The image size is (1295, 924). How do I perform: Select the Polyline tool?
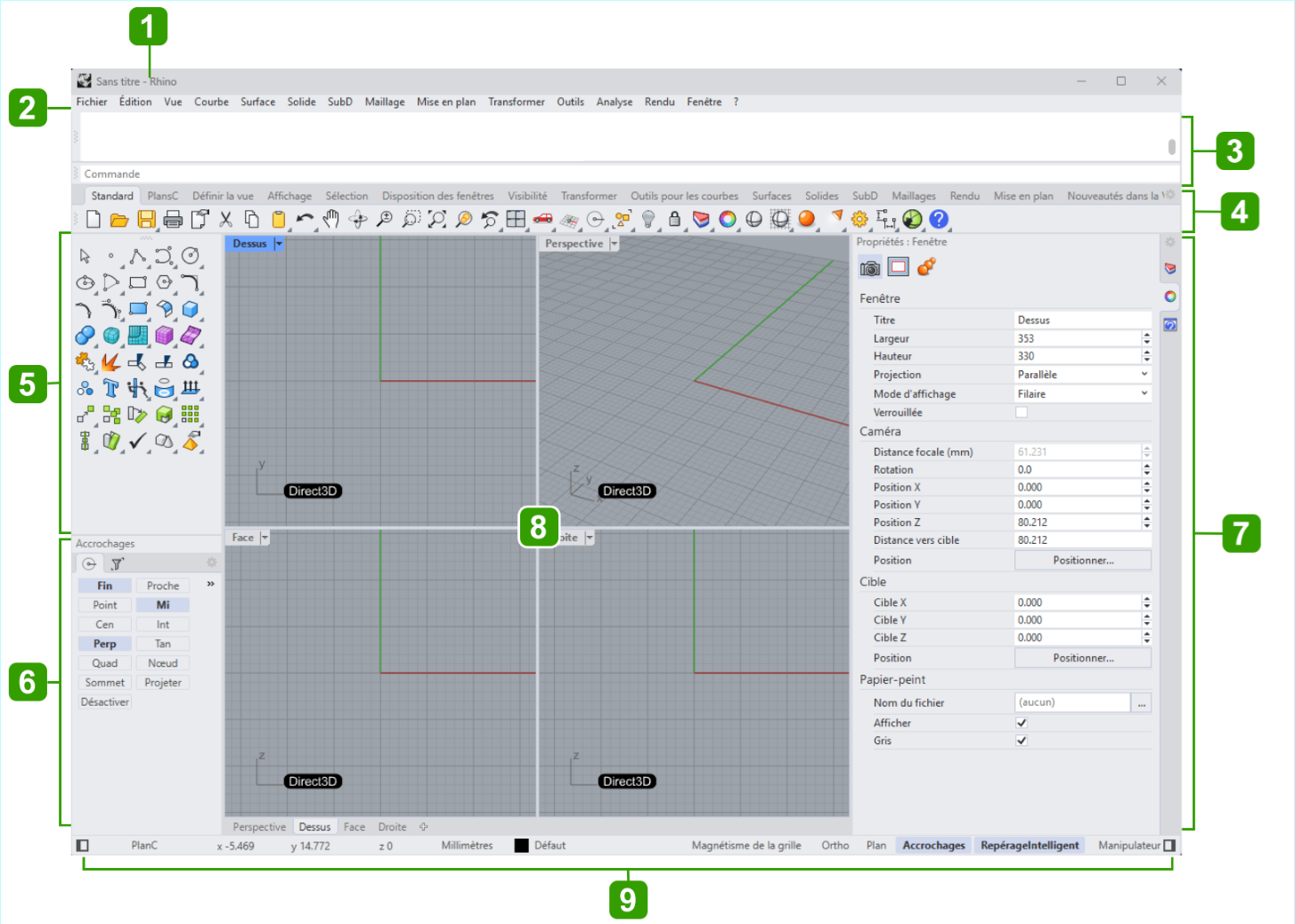coord(137,256)
